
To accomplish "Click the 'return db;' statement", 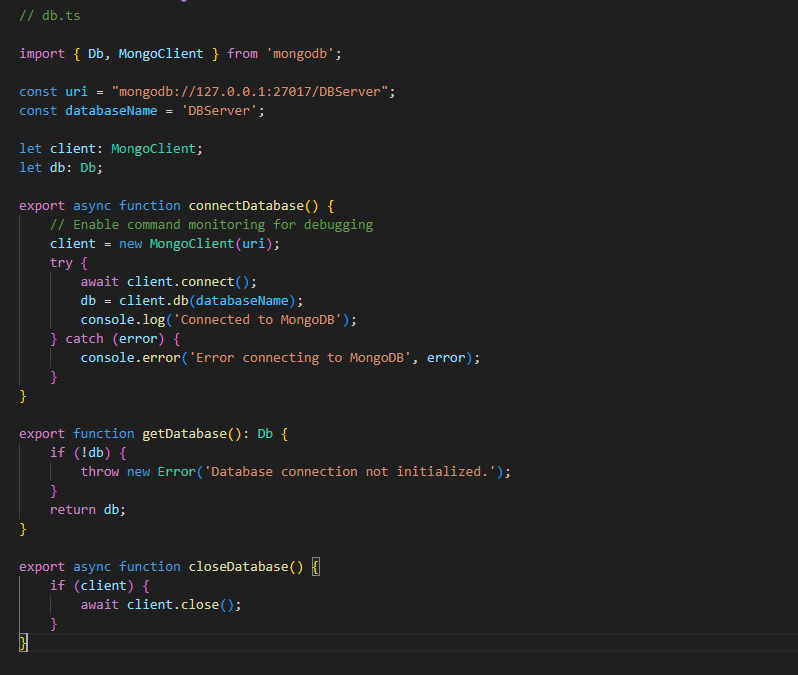I will pyautogui.click(x=88, y=509).
